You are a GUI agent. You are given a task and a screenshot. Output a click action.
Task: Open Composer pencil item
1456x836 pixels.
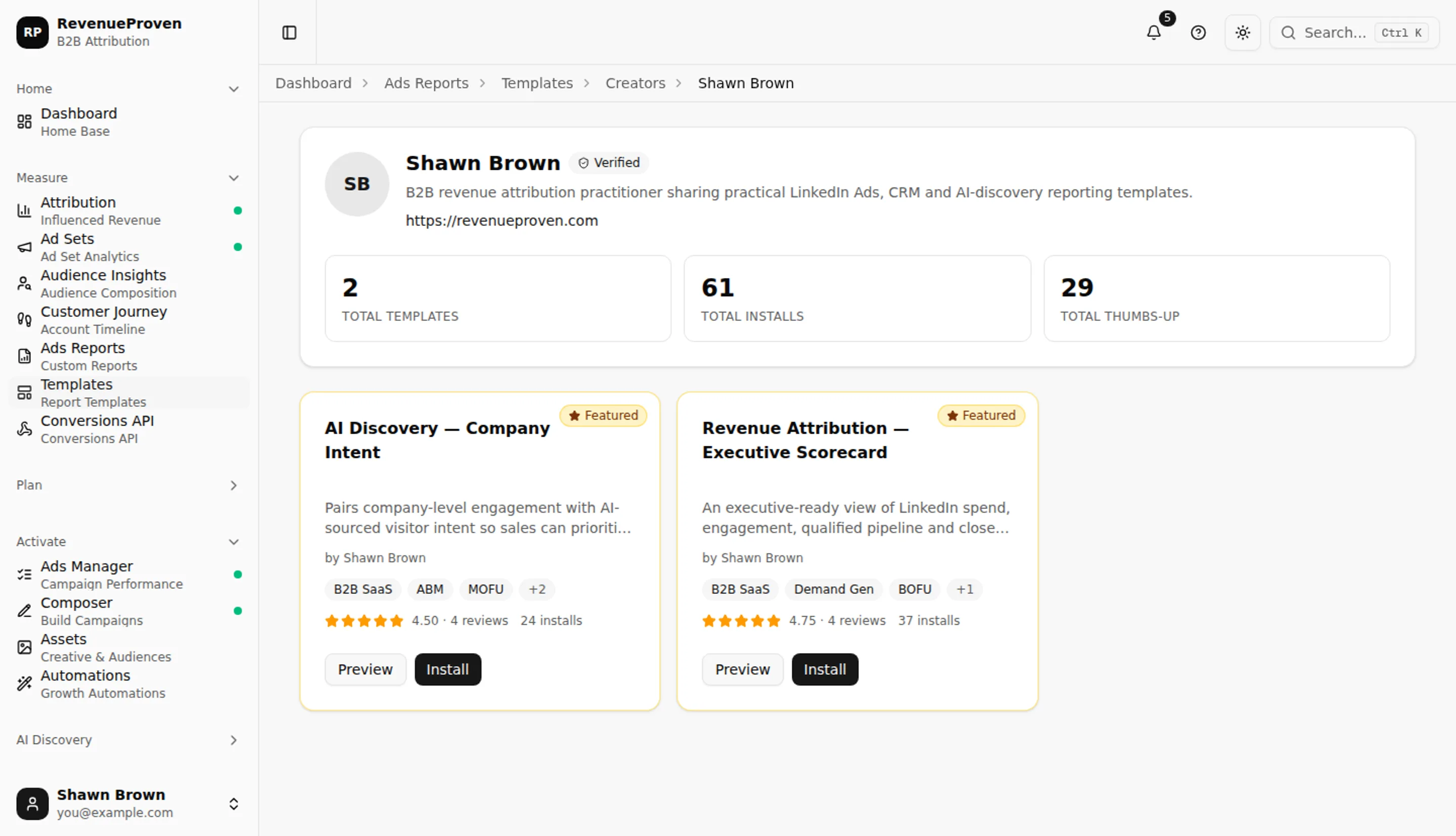tap(128, 611)
